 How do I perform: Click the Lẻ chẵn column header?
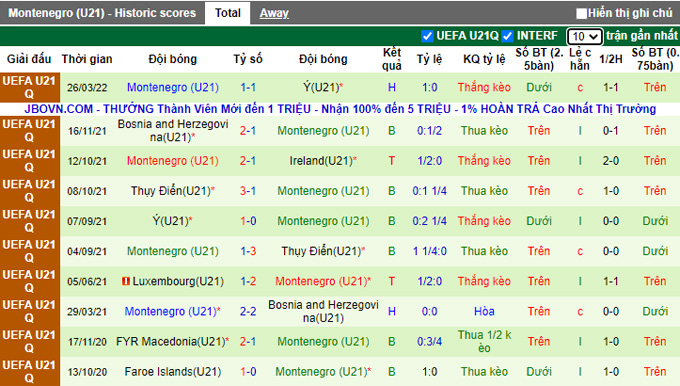click(x=580, y=59)
